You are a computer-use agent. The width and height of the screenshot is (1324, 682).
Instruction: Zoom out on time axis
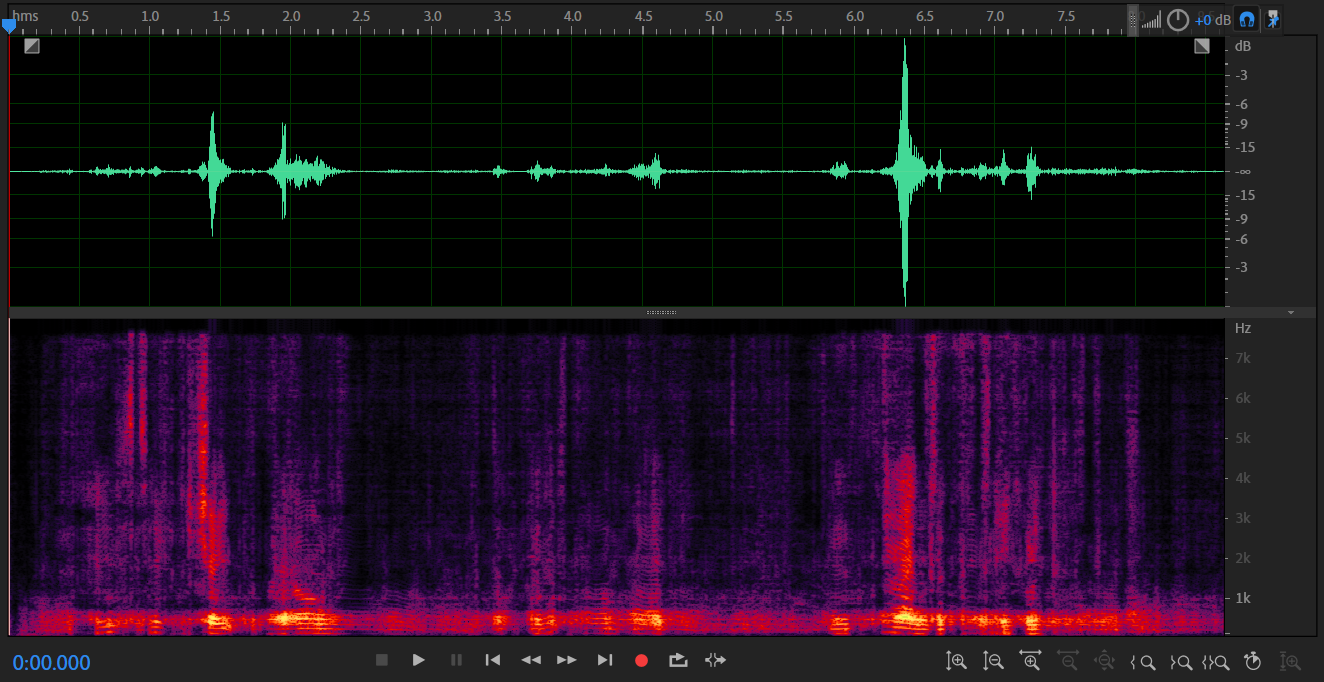(x=1067, y=661)
